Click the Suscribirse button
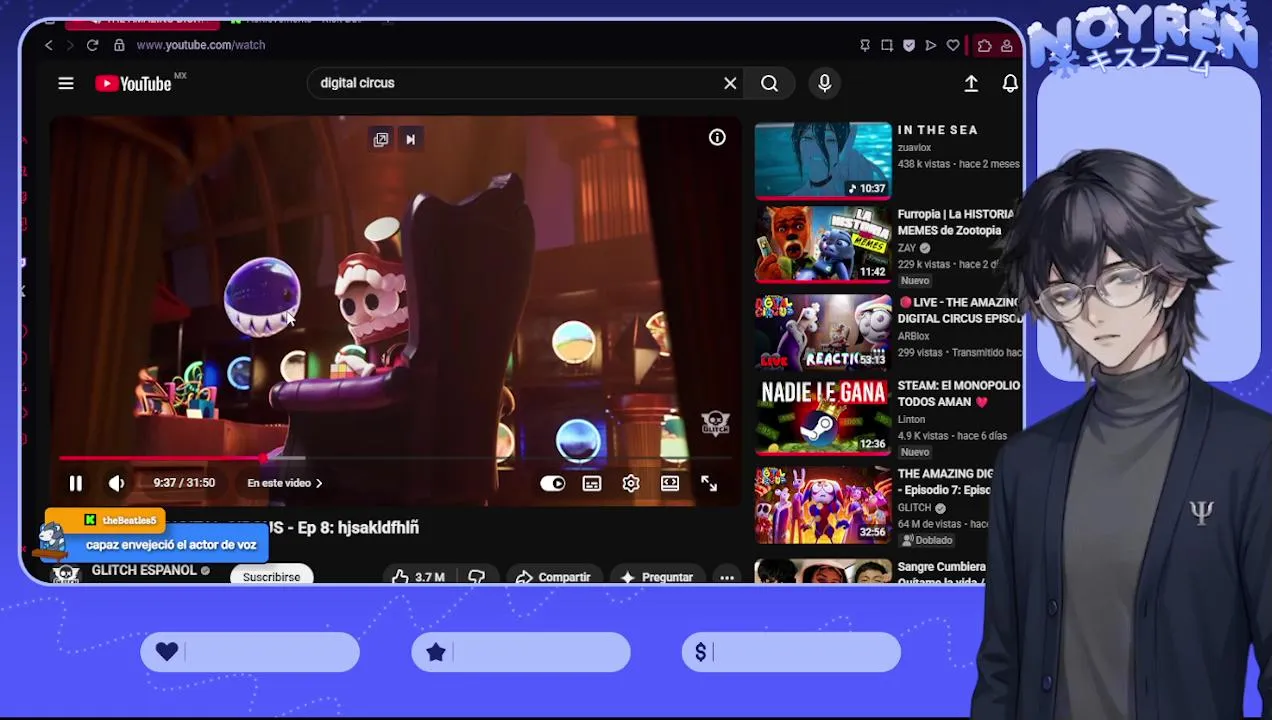This screenshot has width=1272, height=720. tap(271, 576)
